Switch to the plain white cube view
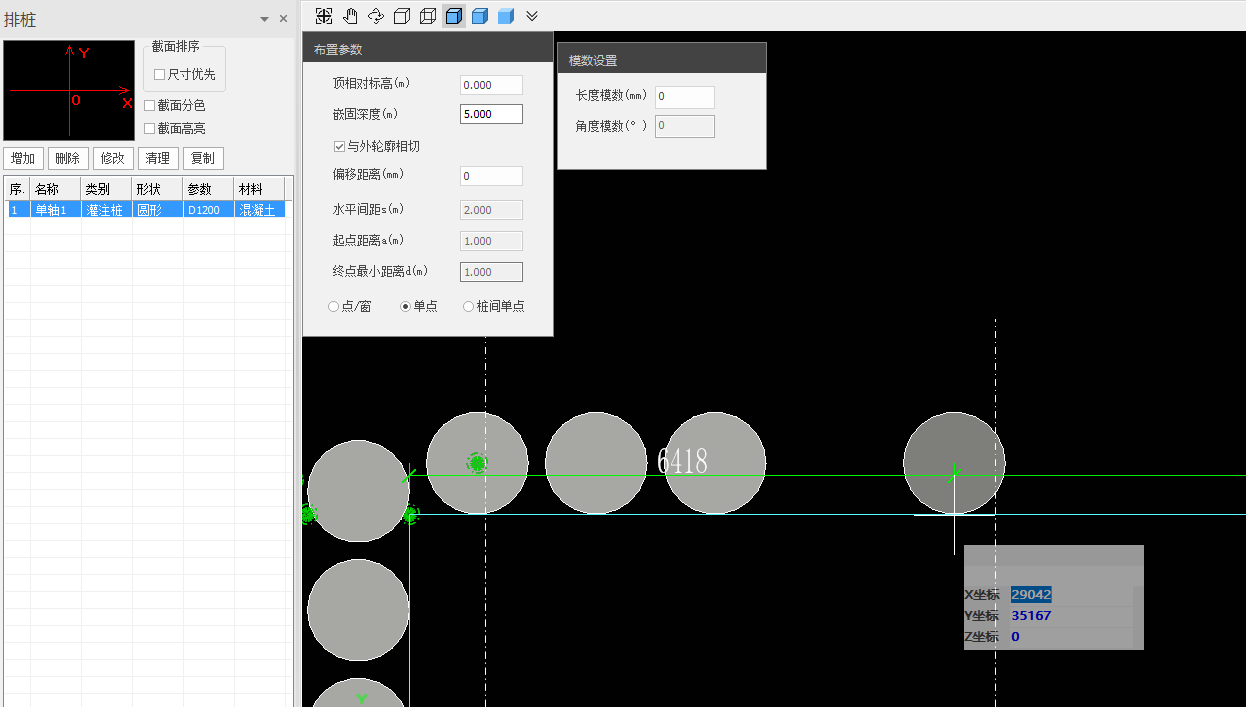1246x707 pixels. pos(402,16)
